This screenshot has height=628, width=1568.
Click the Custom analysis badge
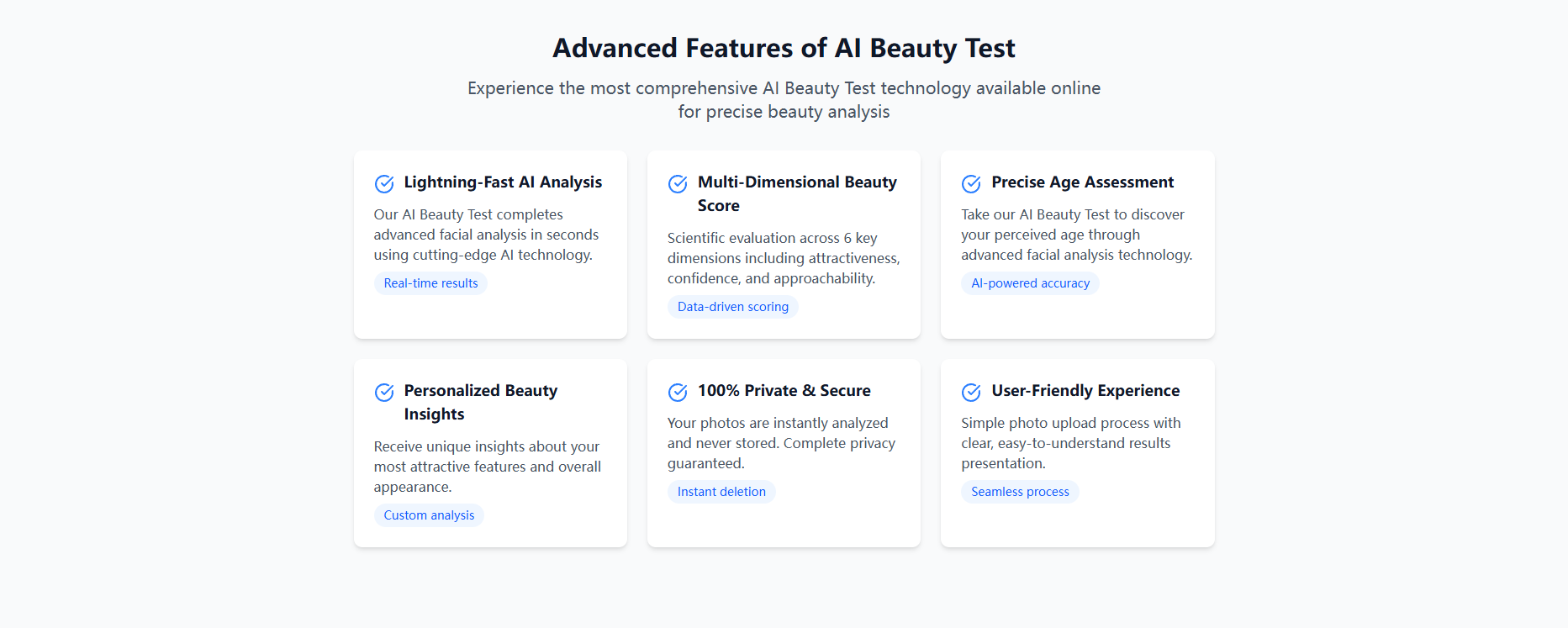pyautogui.click(x=429, y=515)
